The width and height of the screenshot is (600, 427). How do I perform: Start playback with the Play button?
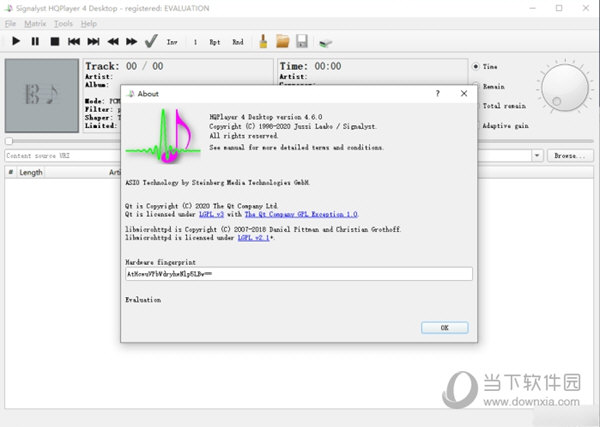tap(16, 41)
